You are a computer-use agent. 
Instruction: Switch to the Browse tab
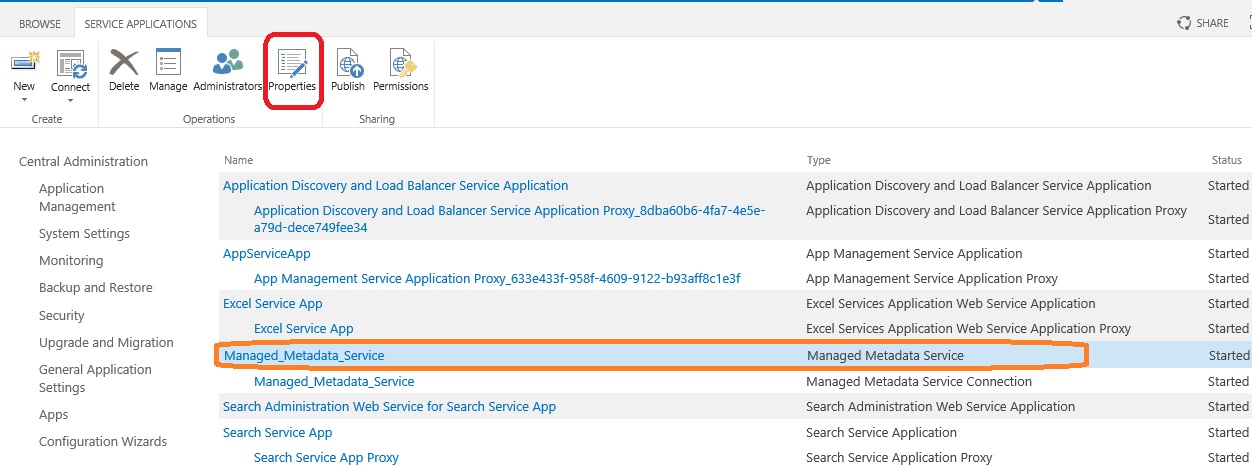[x=40, y=24]
